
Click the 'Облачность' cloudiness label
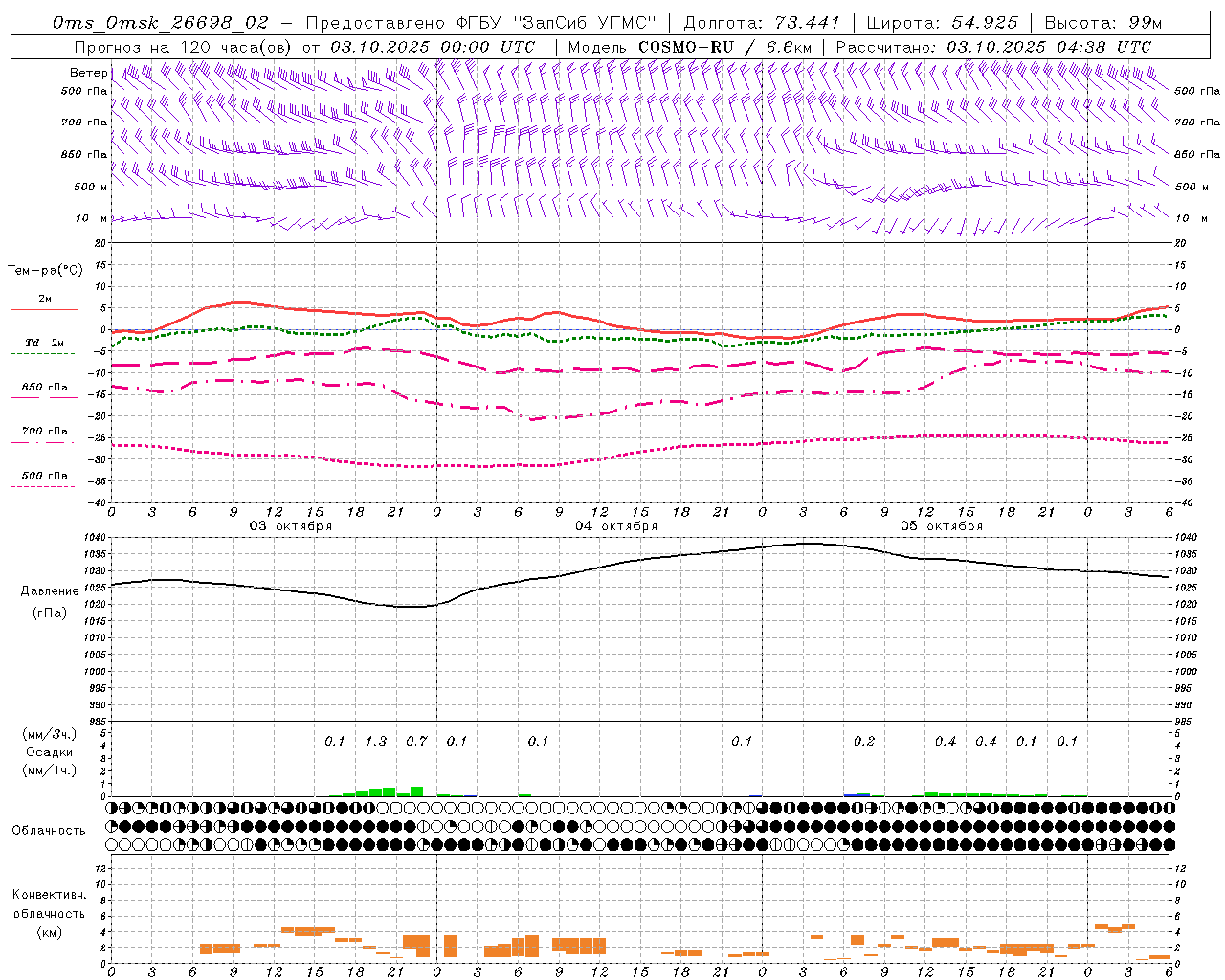[49, 831]
